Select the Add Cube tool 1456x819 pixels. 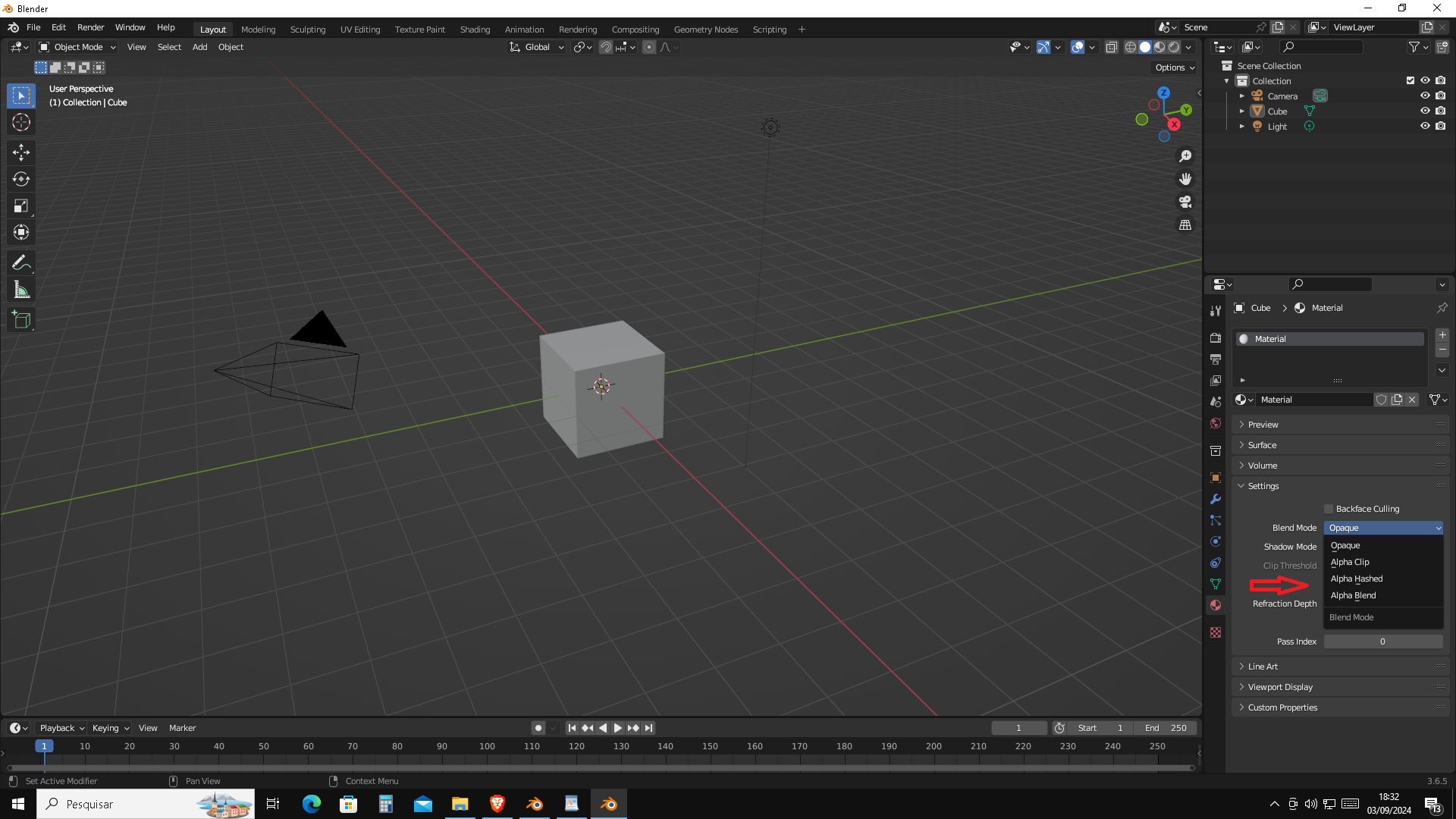pyautogui.click(x=21, y=320)
